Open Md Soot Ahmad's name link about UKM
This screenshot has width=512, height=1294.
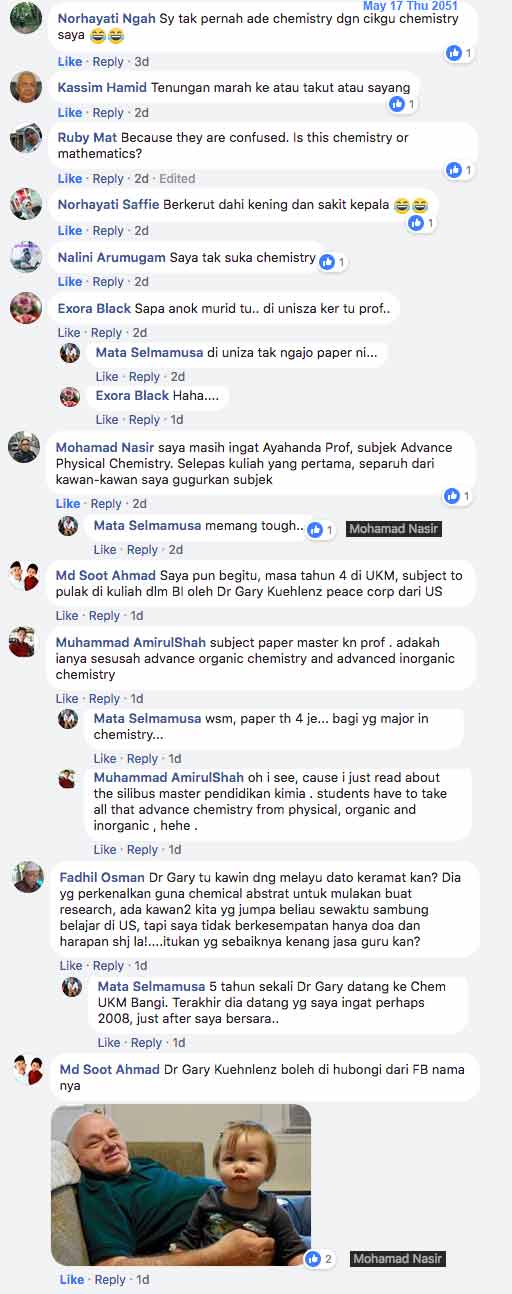[x=105, y=575]
